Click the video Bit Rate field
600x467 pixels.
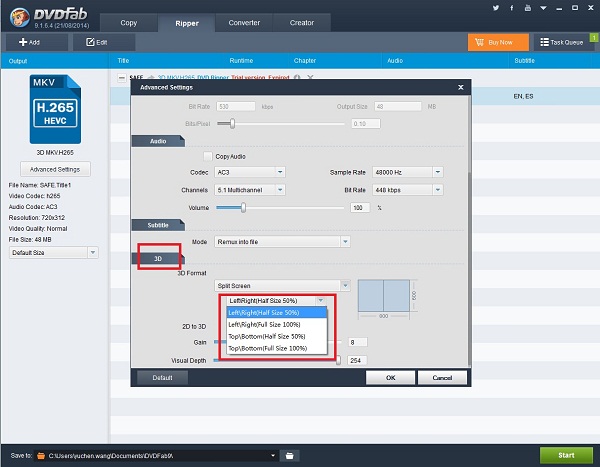point(236,106)
